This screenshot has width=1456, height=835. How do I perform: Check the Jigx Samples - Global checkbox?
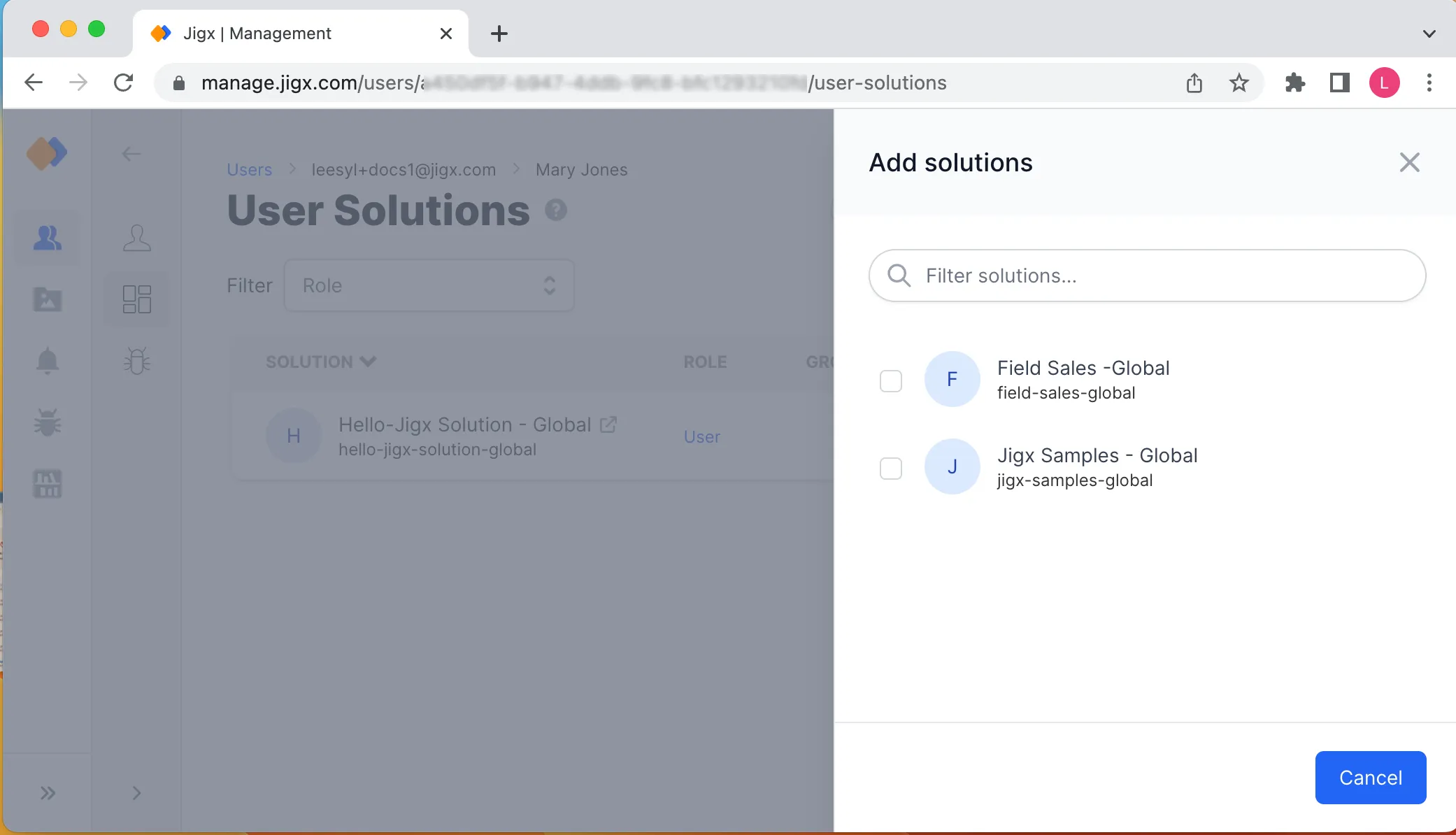891,469
